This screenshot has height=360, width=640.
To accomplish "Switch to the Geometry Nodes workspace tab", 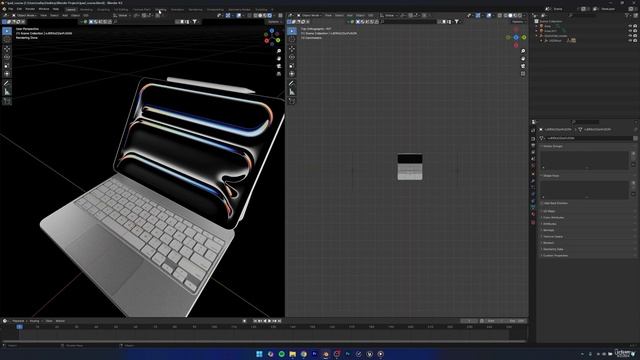I will (x=239, y=9).
